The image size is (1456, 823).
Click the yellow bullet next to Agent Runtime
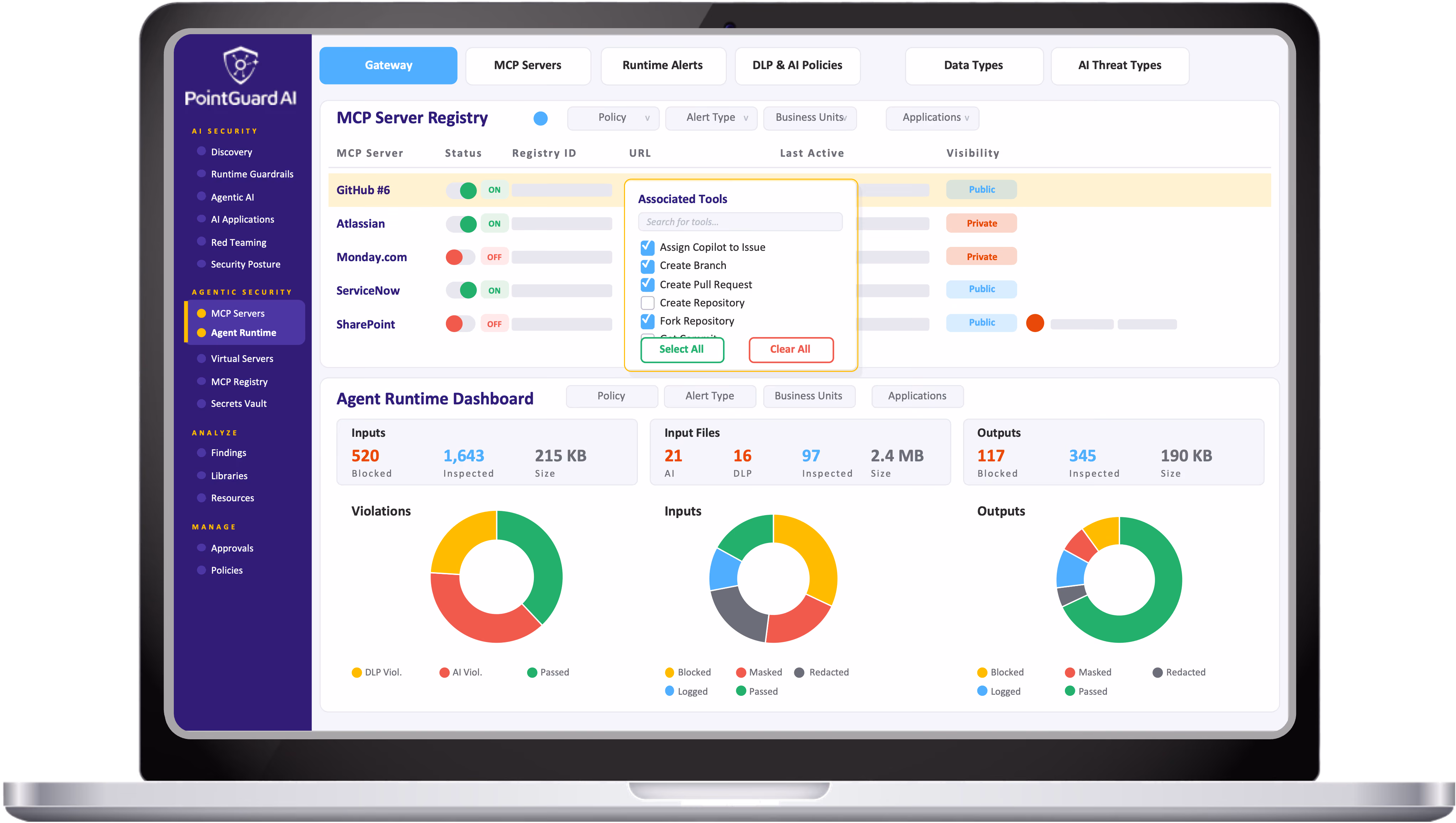tap(201, 332)
